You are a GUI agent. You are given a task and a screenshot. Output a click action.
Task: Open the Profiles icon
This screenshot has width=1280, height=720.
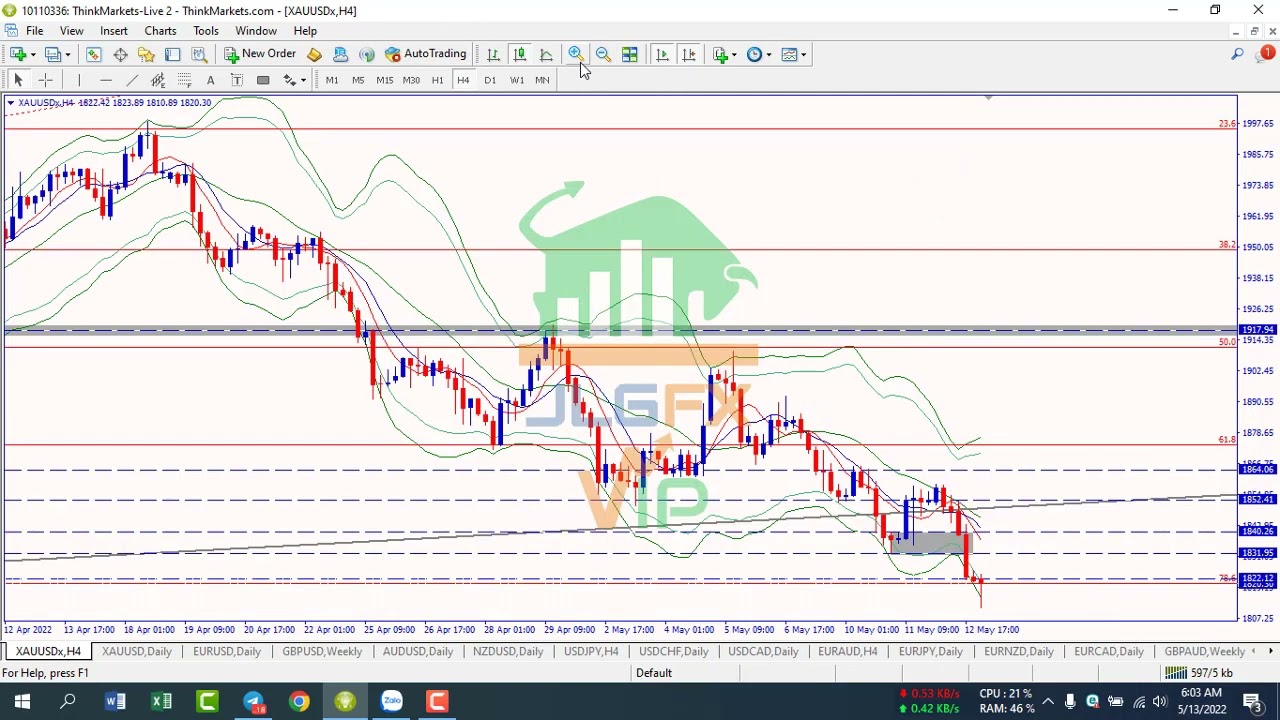pos(52,54)
